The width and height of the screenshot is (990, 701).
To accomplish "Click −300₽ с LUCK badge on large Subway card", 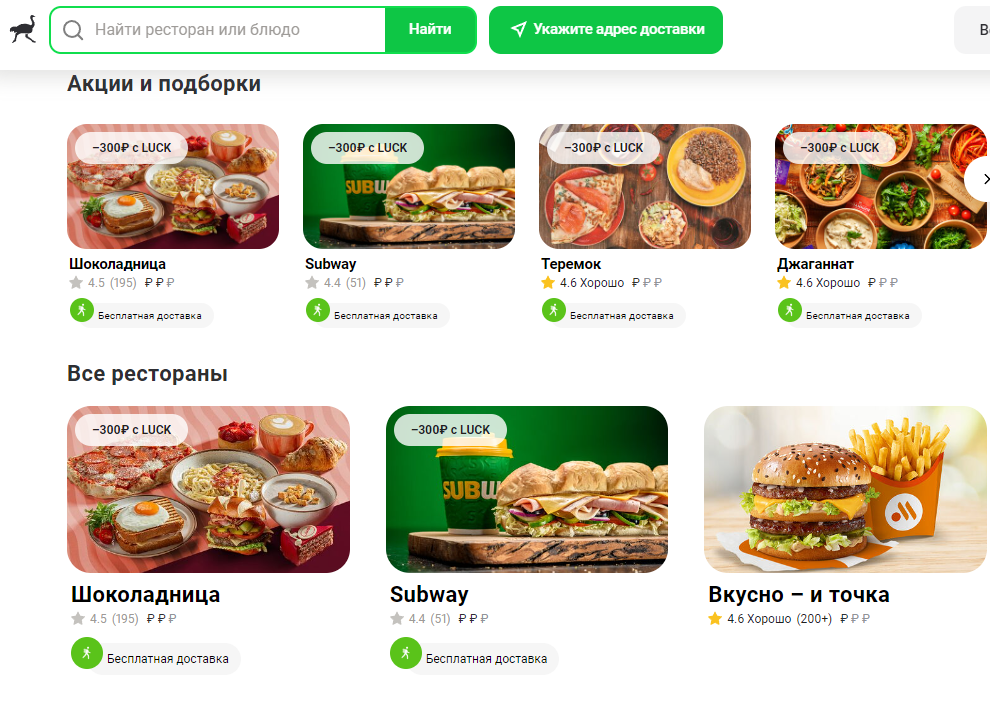I will [450, 429].
